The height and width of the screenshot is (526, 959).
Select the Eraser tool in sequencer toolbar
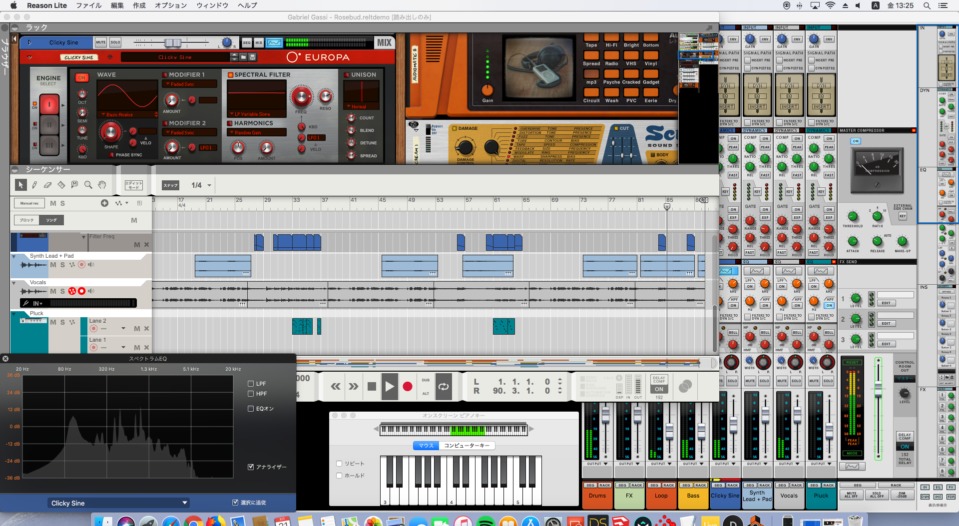pos(48,185)
